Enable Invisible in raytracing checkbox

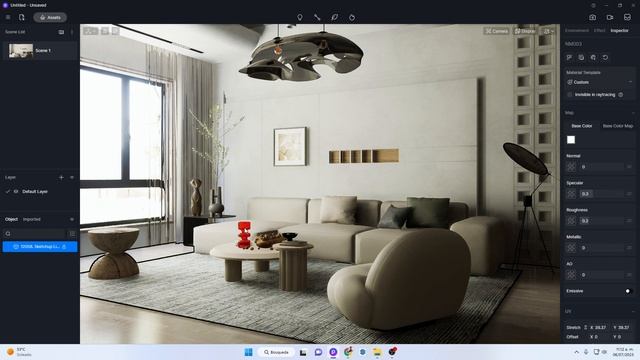570,95
